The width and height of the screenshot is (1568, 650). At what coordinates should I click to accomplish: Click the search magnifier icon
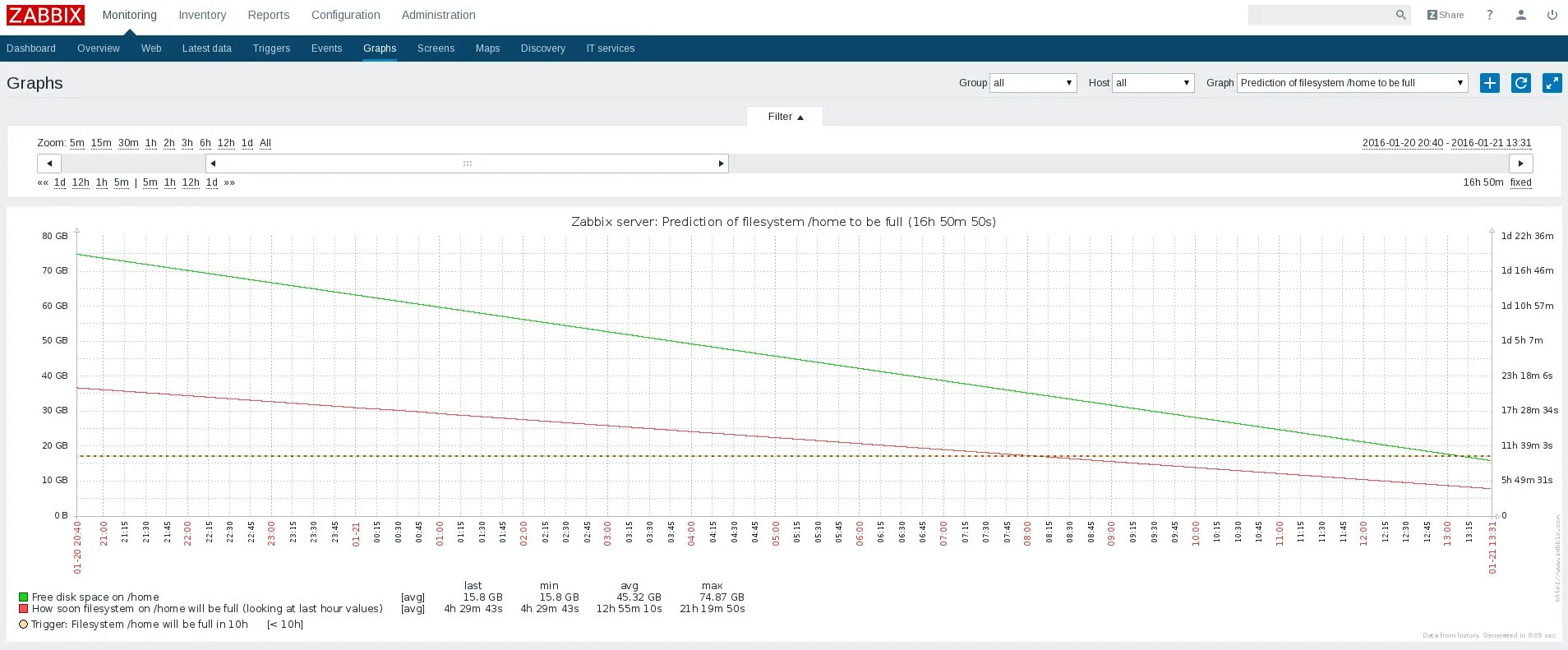(x=1400, y=15)
